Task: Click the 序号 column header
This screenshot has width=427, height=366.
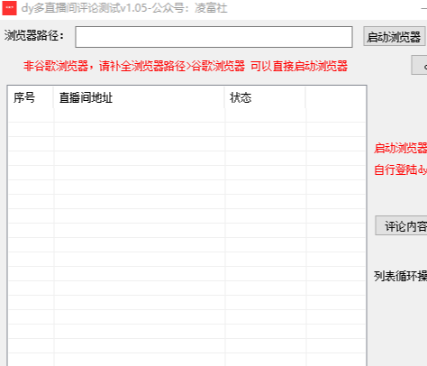Action: click(x=30, y=98)
